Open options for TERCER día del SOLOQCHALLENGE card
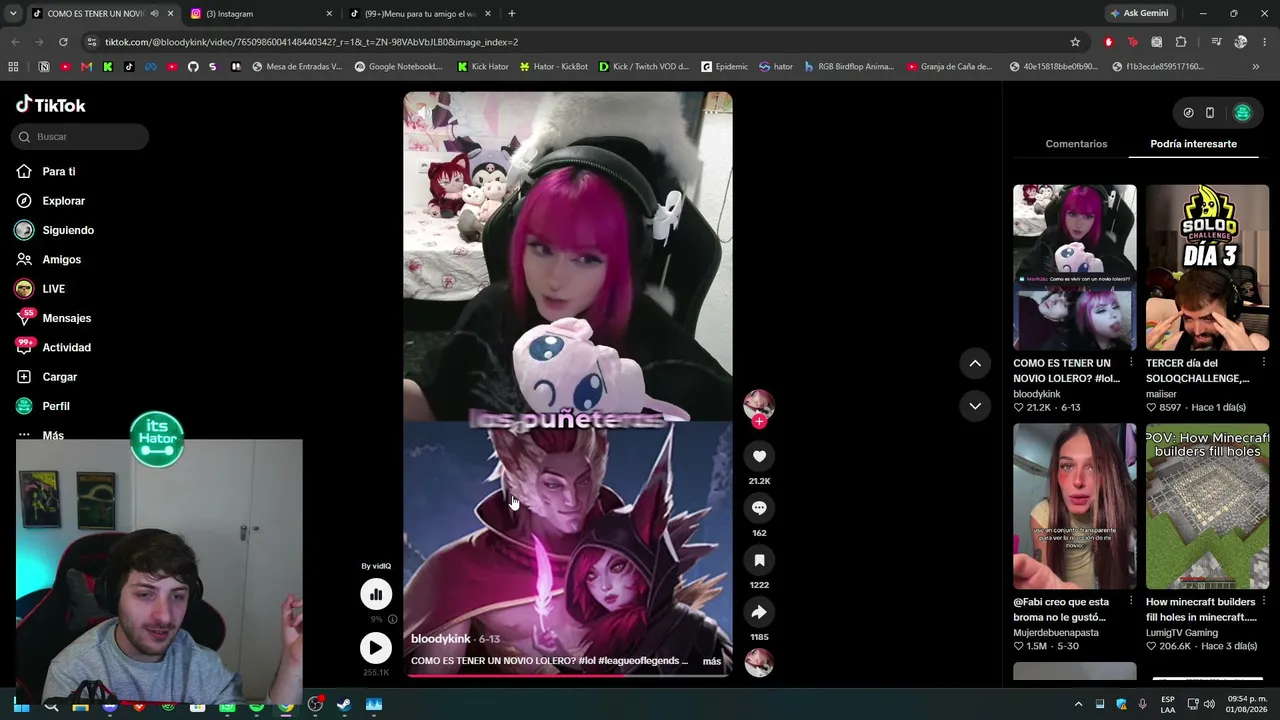Image resolution: width=1280 pixels, height=720 pixels. 1264,363
